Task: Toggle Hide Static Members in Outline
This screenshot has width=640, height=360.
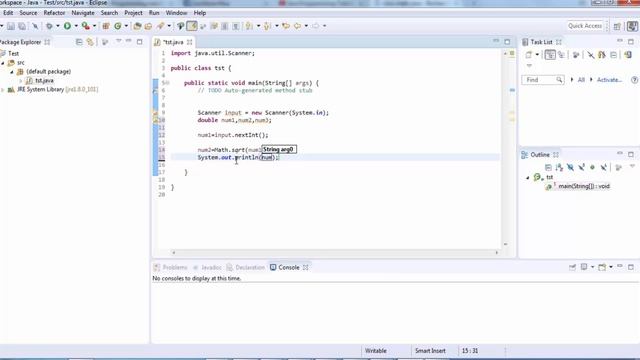Action: coord(581,167)
